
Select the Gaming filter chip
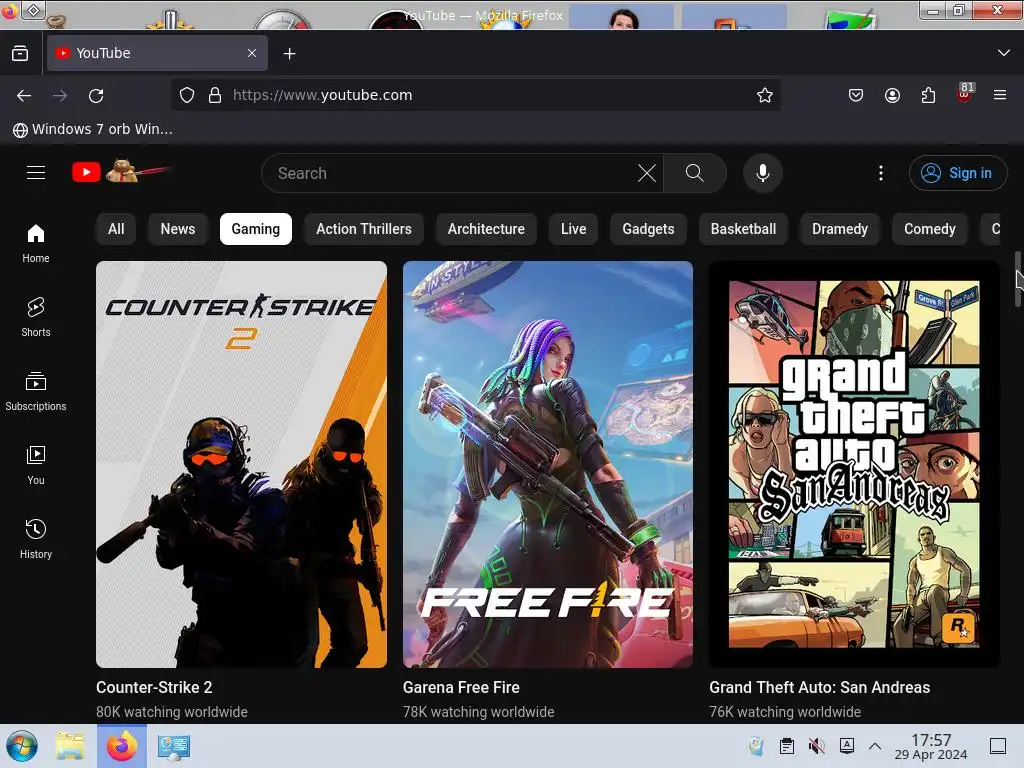tap(255, 229)
